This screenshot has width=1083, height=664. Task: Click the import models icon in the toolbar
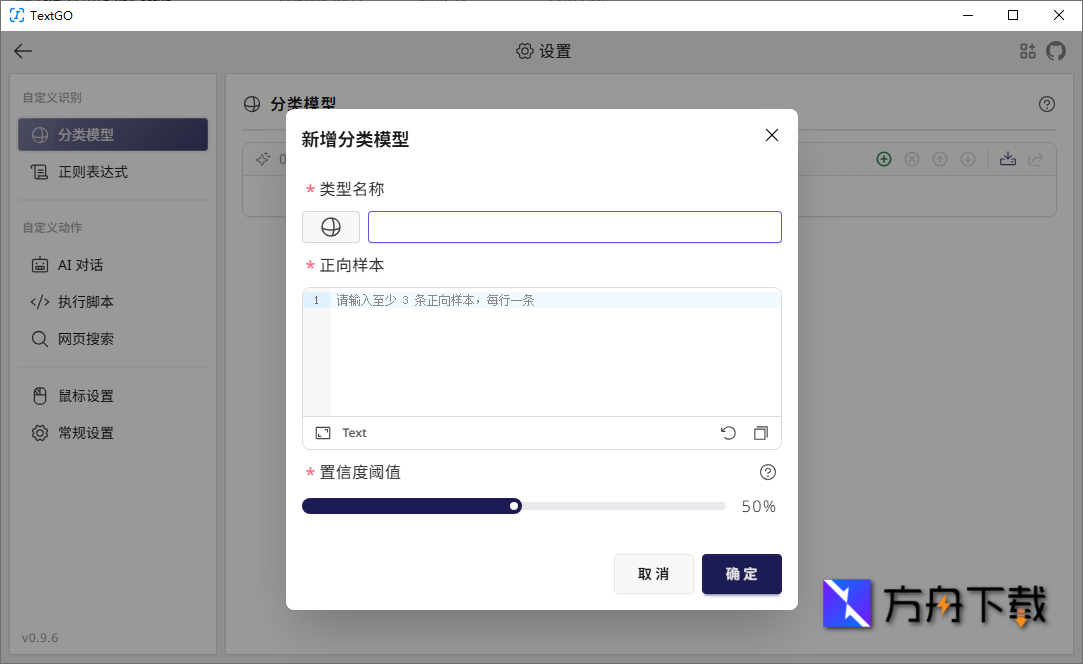pyautogui.click(x=1007, y=158)
